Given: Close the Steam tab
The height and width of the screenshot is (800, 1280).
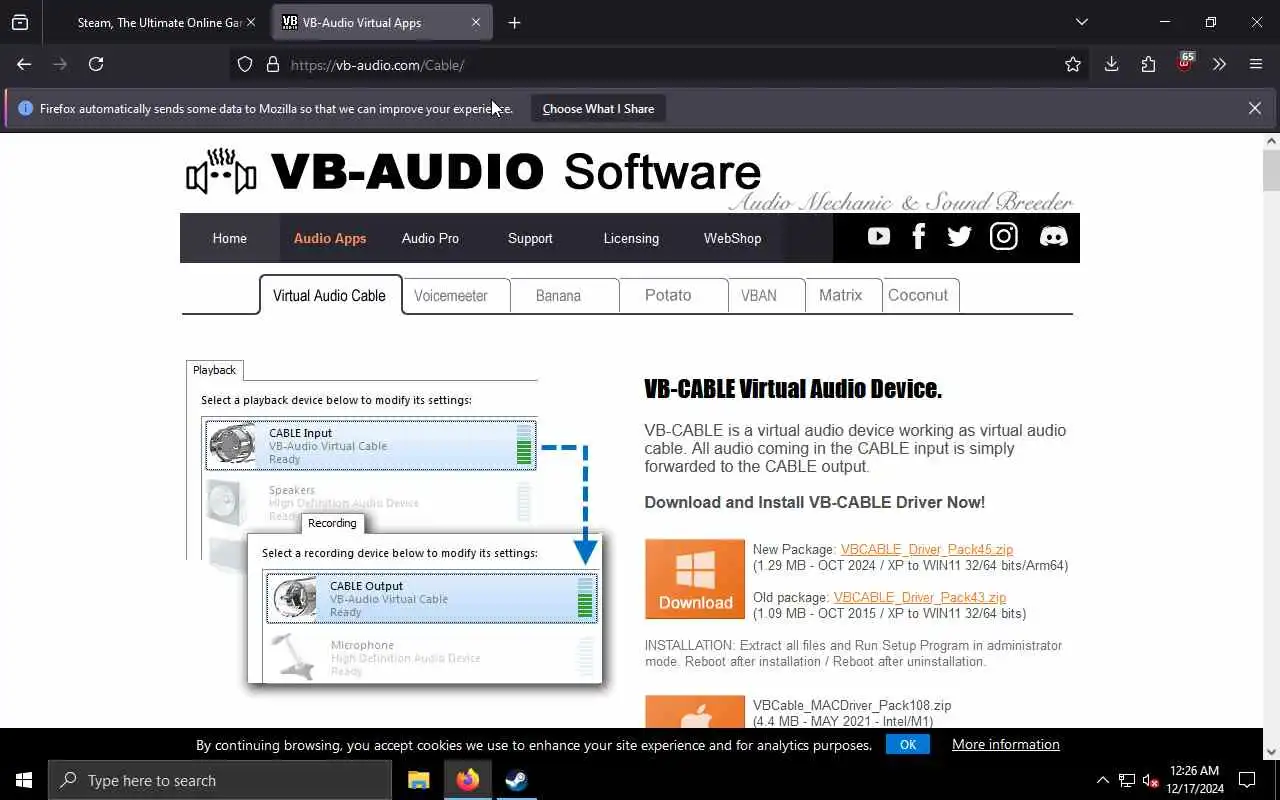Looking at the screenshot, I should click(251, 22).
